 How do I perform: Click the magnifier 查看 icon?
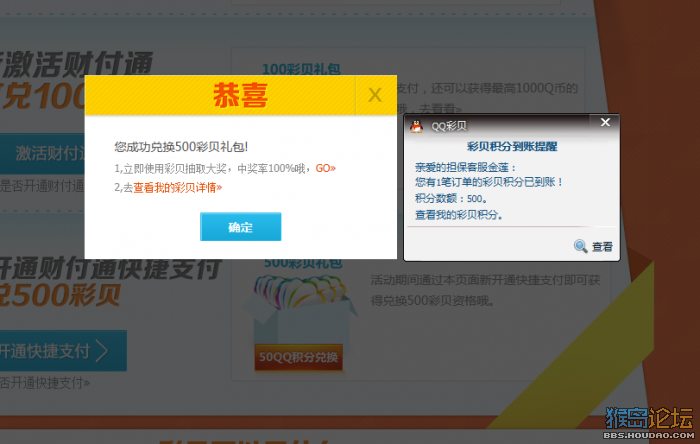[580, 246]
